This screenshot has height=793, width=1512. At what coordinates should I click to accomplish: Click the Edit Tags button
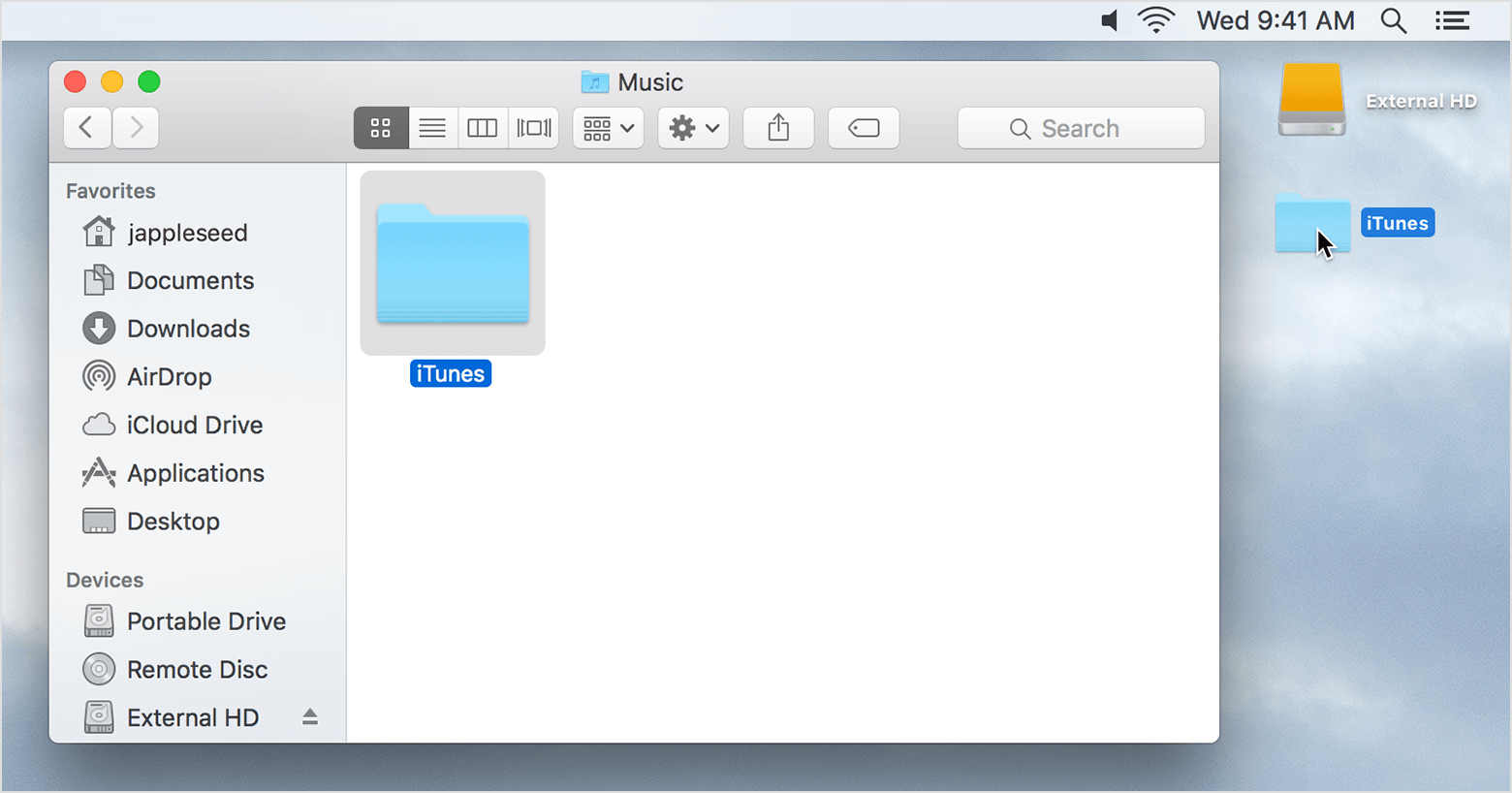[x=864, y=128]
